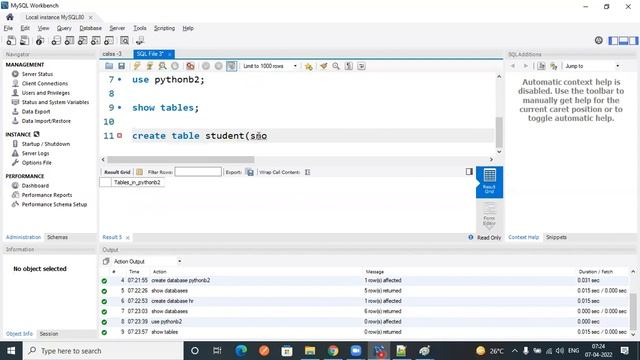Image resolution: width=640 pixels, height=360 pixels.
Task: Click the reconnect to DBMS toolbar icon
Action: (140, 40)
